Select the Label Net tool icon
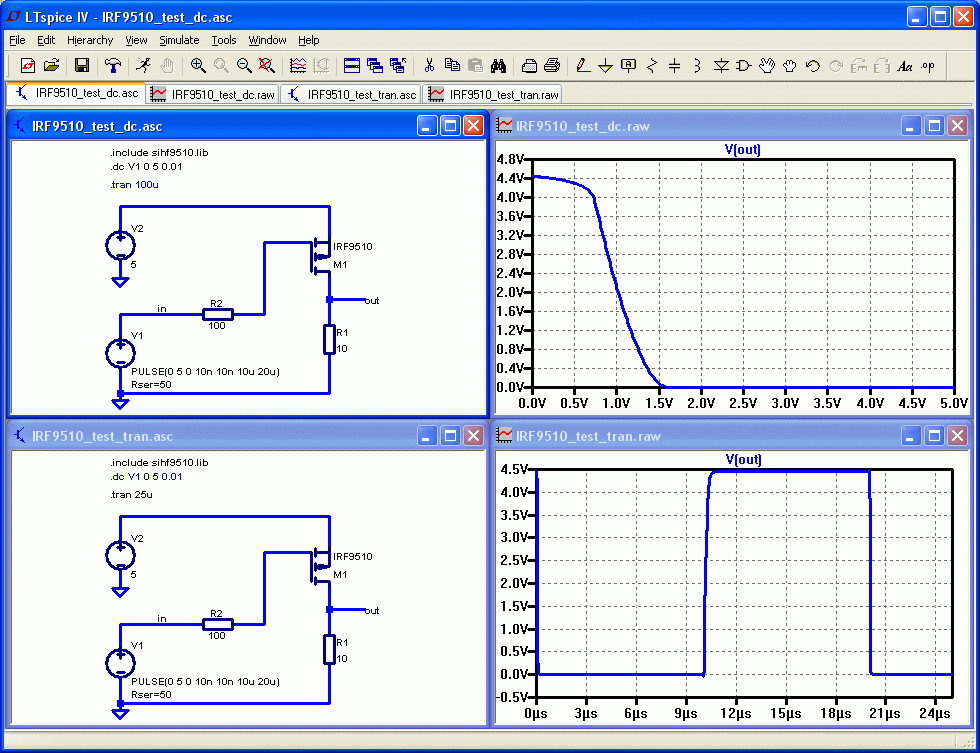980x753 pixels. pyautogui.click(x=628, y=65)
